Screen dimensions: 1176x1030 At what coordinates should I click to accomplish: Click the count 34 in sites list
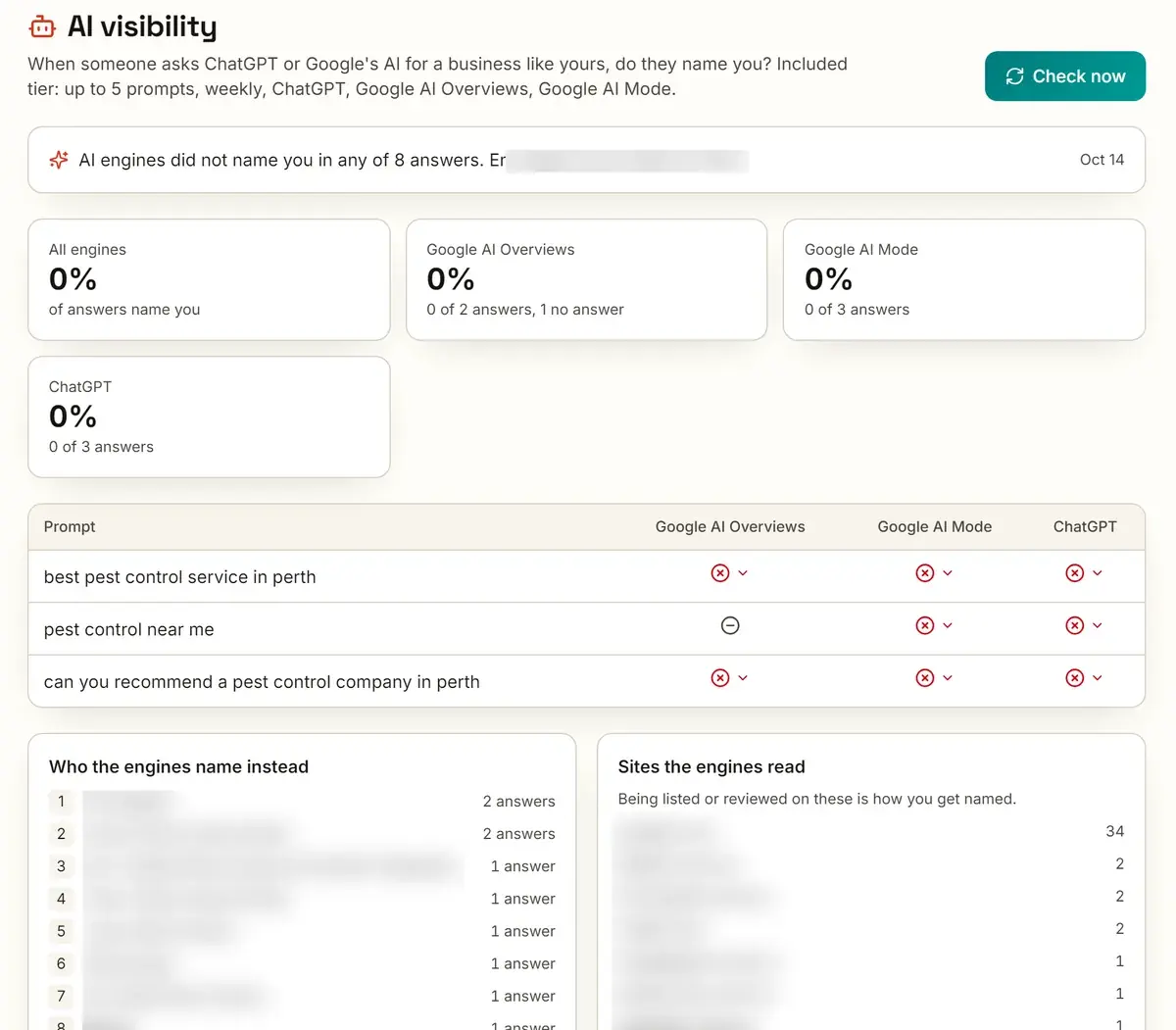[1114, 831]
